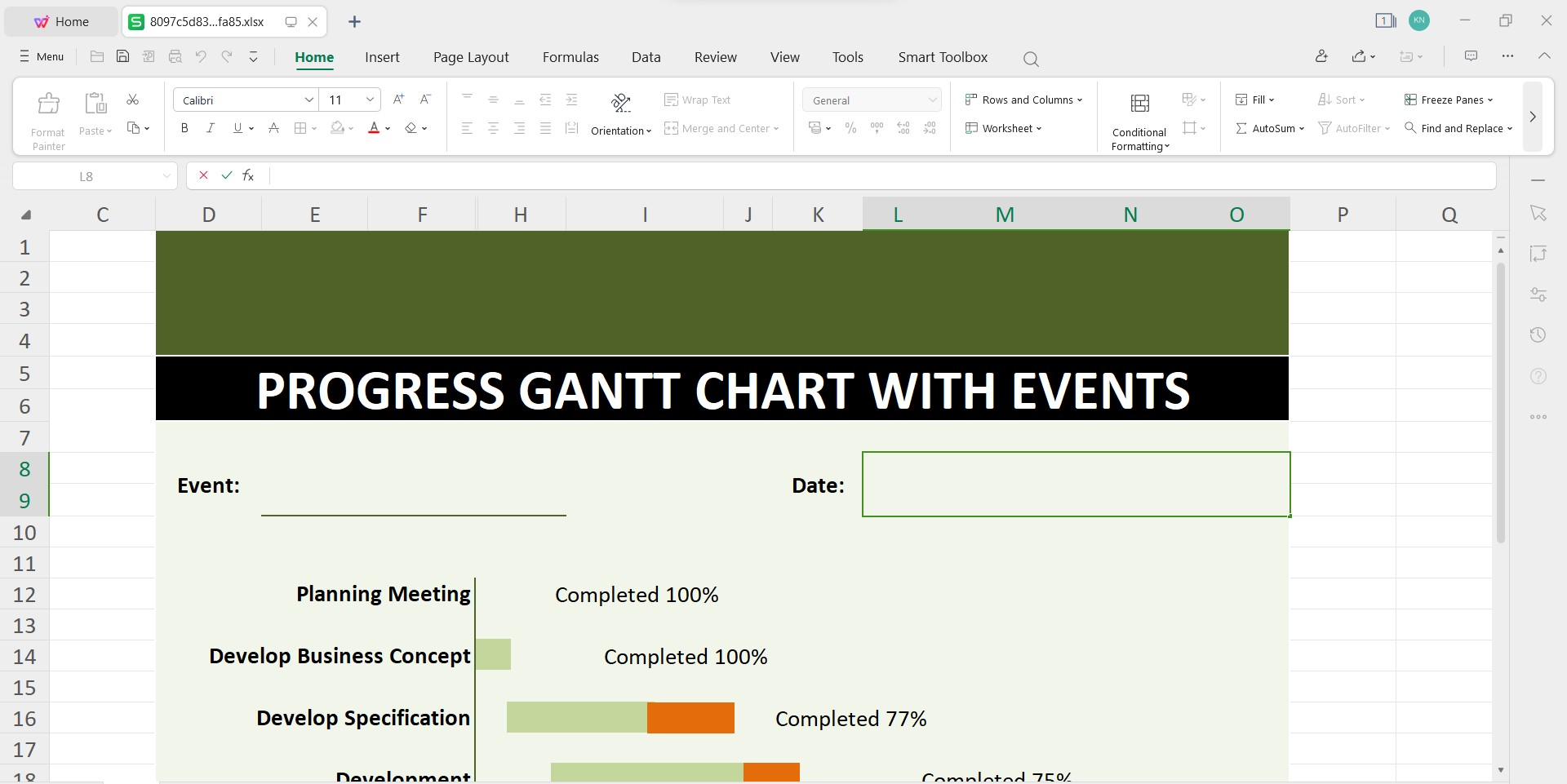Apply AutoSum to the selection
Screen dimensions: 1567x784
[x=1270, y=128]
